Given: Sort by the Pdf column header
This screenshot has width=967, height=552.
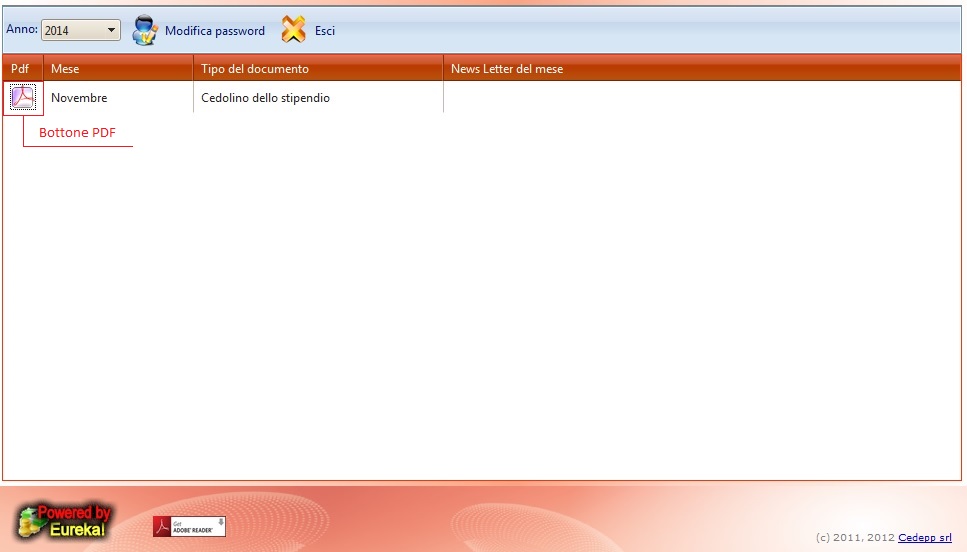Looking at the screenshot, I should (x=20, y=69).
